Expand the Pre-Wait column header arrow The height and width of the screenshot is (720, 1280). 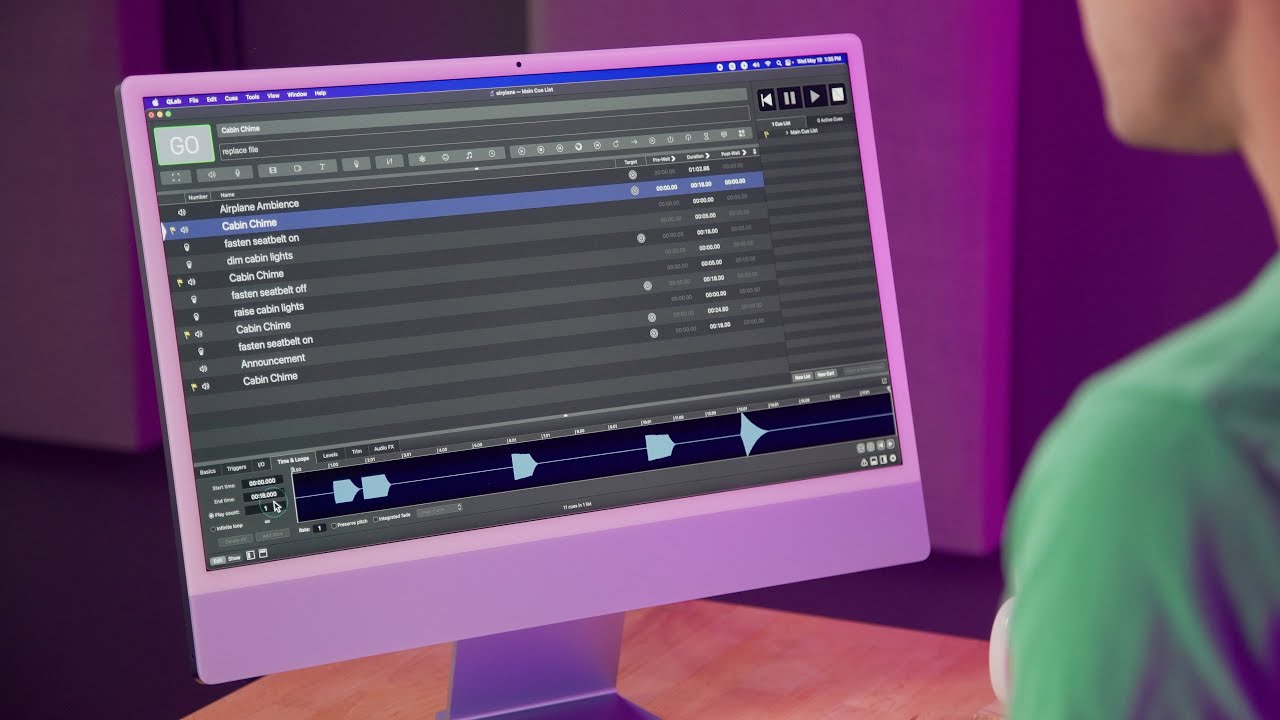[x=673, y=159]
